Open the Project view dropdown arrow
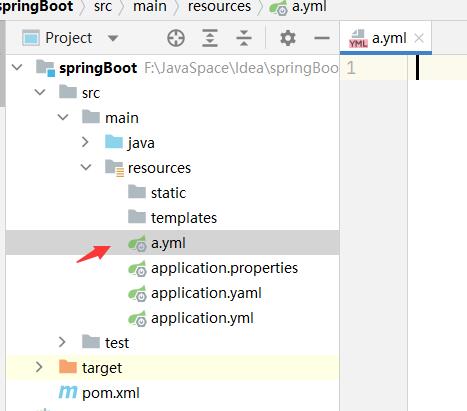This screenshot has width=467, height=411. click(113, 38)
